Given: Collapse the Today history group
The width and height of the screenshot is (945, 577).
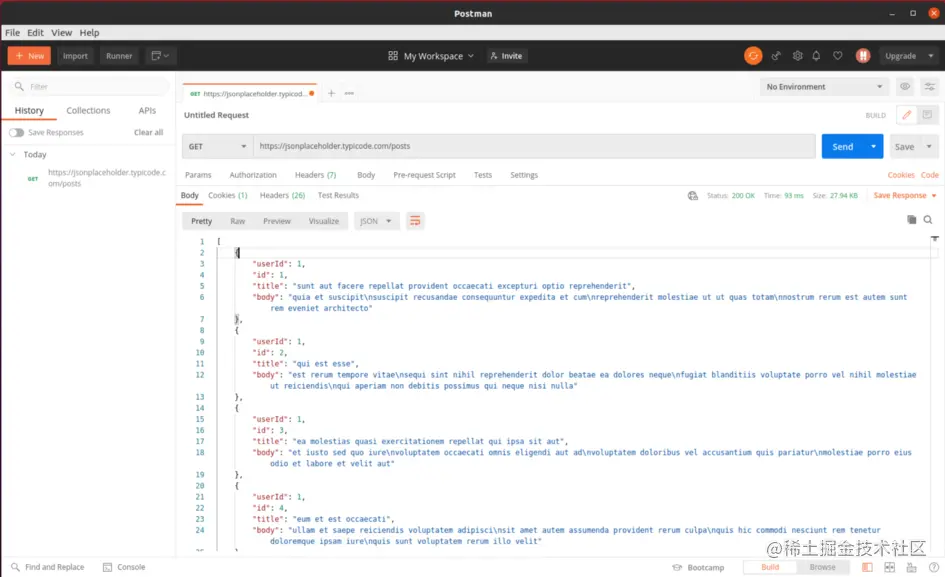Looking at the screenshot, I should pyautogui.click(x=13, y=154).
